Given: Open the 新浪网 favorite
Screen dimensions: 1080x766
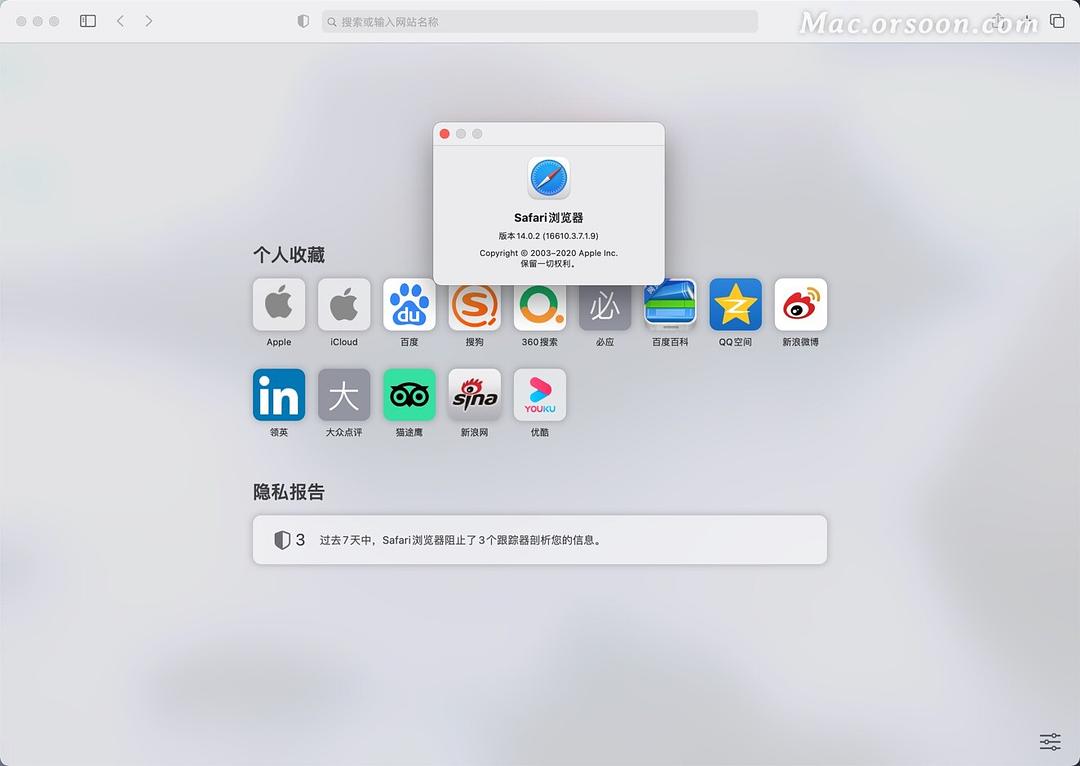Looking at the screenshot, I should coord(475,395).
